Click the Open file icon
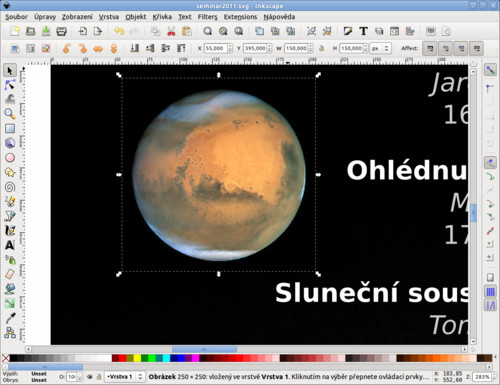This screenshot has width=500, height=385. 31,31
